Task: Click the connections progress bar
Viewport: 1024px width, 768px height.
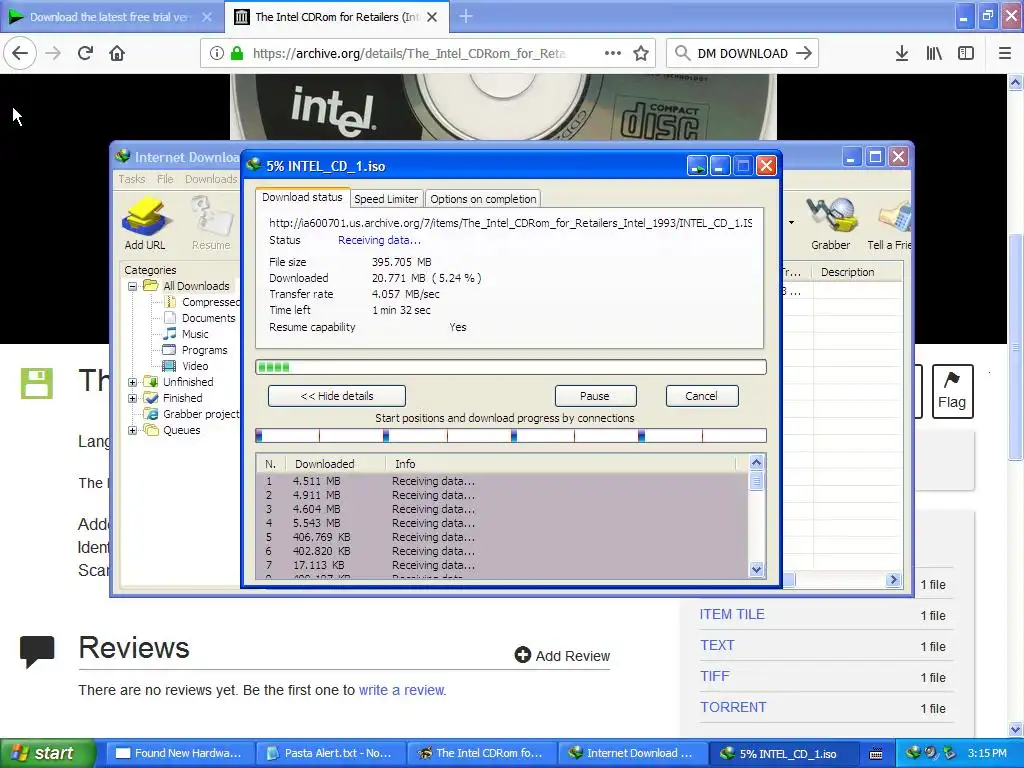Action: [x=511, y=436]
